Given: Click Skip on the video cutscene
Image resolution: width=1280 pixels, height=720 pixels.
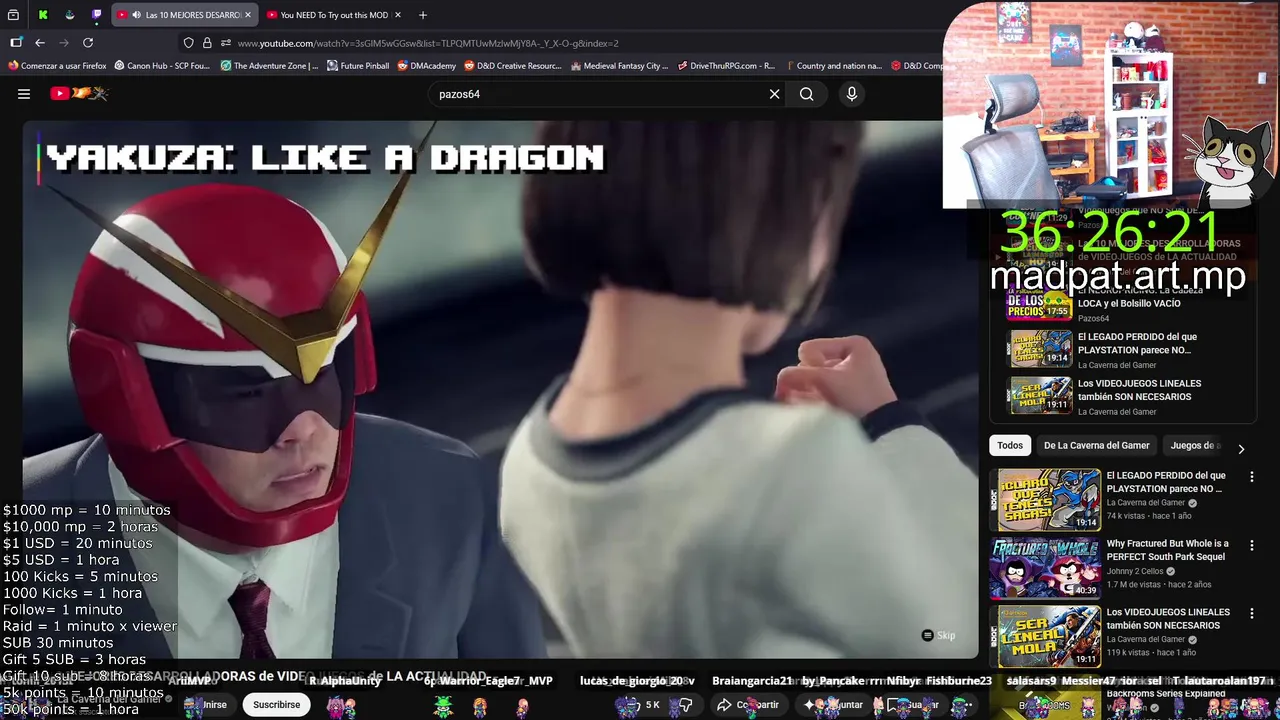Looking at the screenshot, I should (939, 636).
